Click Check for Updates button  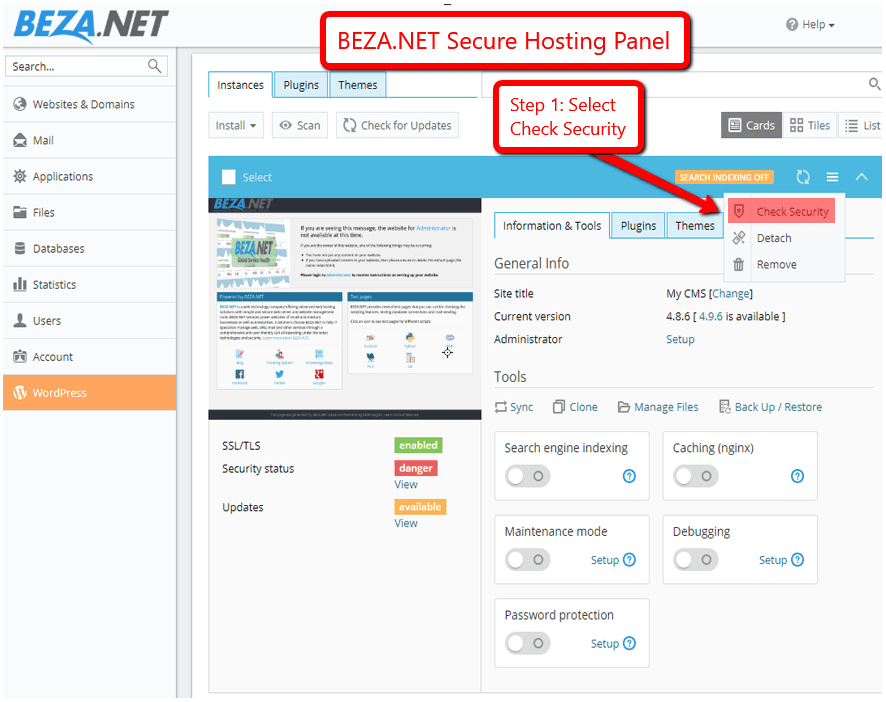click(397, 125)
